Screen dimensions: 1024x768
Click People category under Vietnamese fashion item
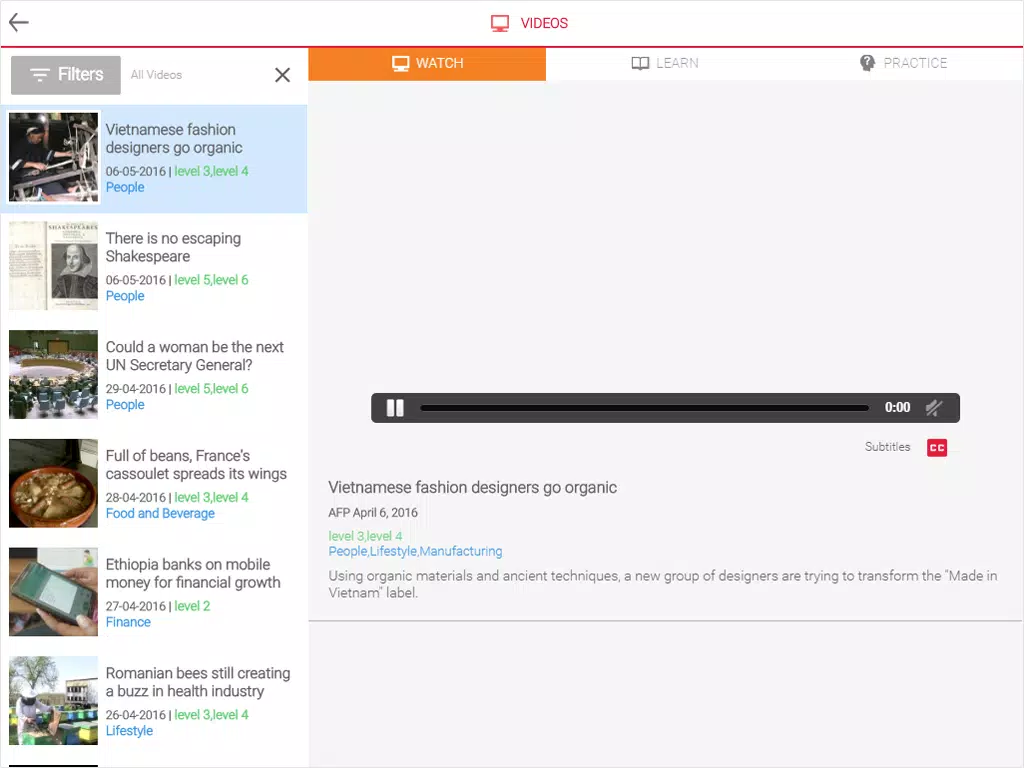[x=125, y=187]
